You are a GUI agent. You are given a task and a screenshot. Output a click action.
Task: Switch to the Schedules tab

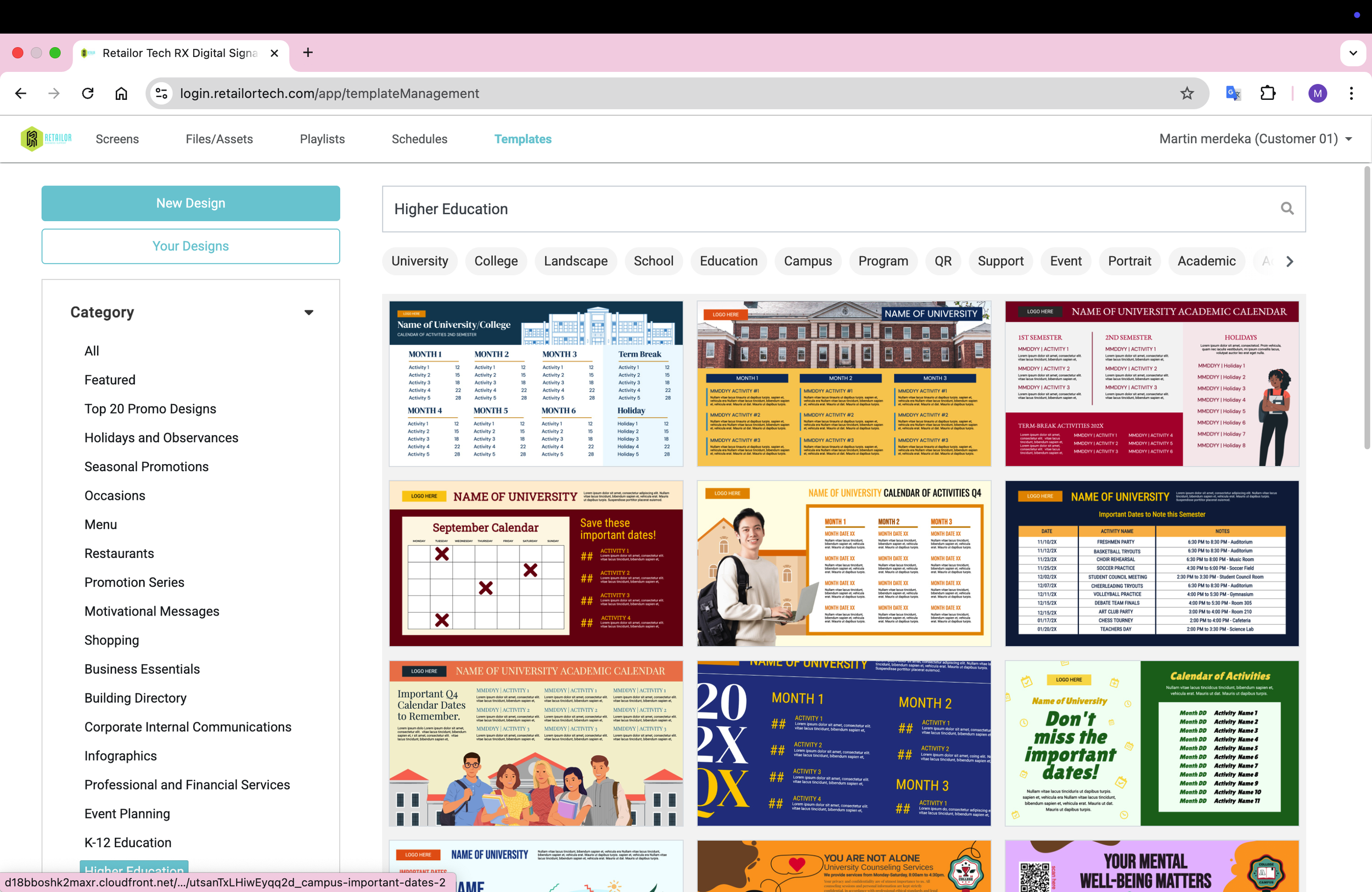419,138
